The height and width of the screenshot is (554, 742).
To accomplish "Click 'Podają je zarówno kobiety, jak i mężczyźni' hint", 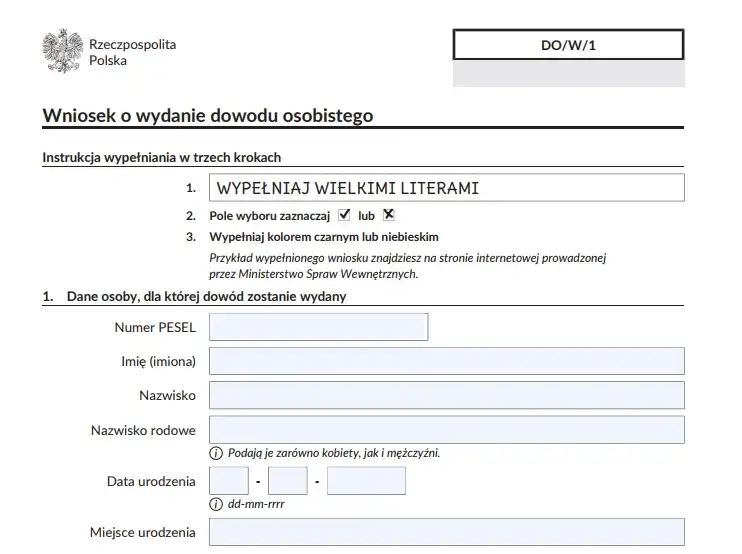I will [334, 453].
